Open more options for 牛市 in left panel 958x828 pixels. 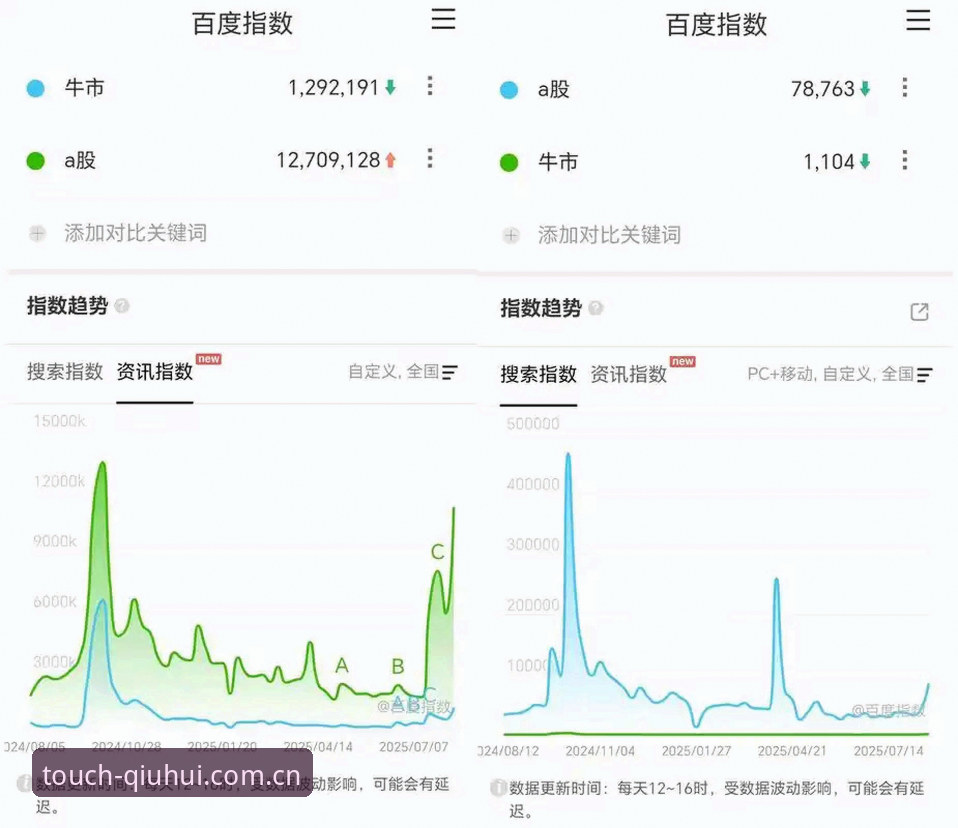click(430, 86)
